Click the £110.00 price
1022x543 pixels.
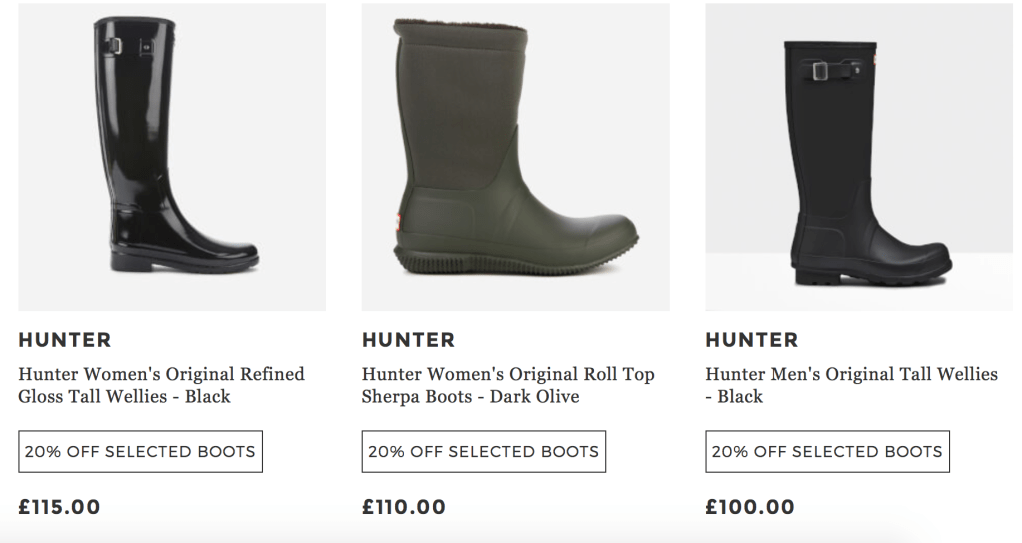[404, 507]
